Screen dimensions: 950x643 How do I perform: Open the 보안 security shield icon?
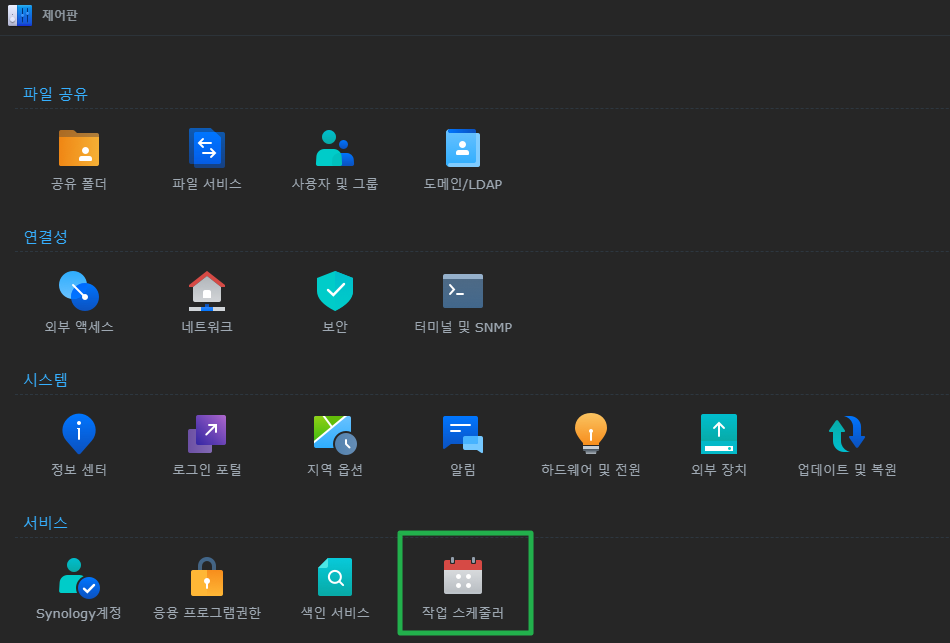335,291
